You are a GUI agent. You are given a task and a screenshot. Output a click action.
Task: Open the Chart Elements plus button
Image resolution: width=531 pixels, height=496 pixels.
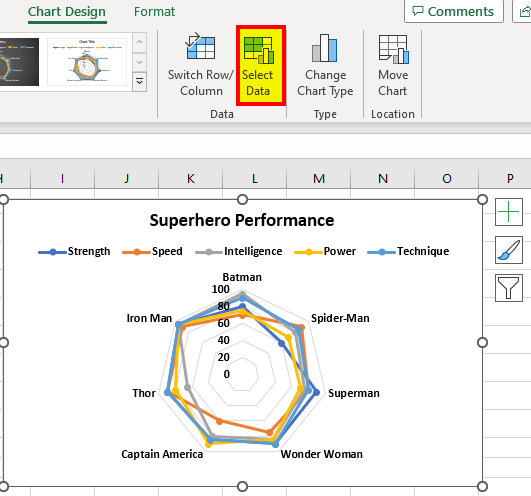509,212
